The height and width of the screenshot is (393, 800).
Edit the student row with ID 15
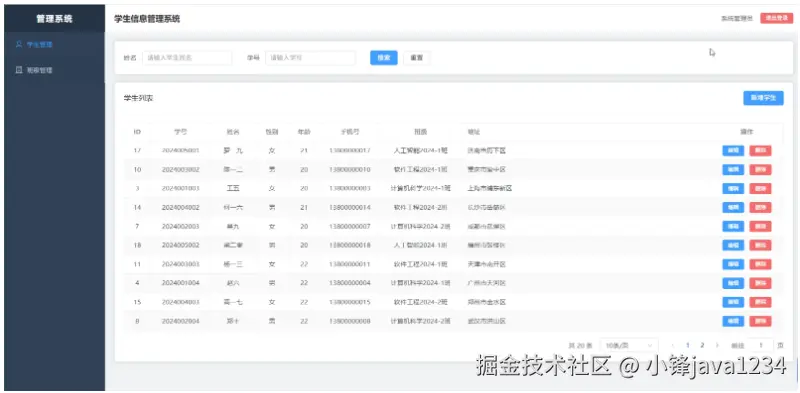tap(733, 302)
